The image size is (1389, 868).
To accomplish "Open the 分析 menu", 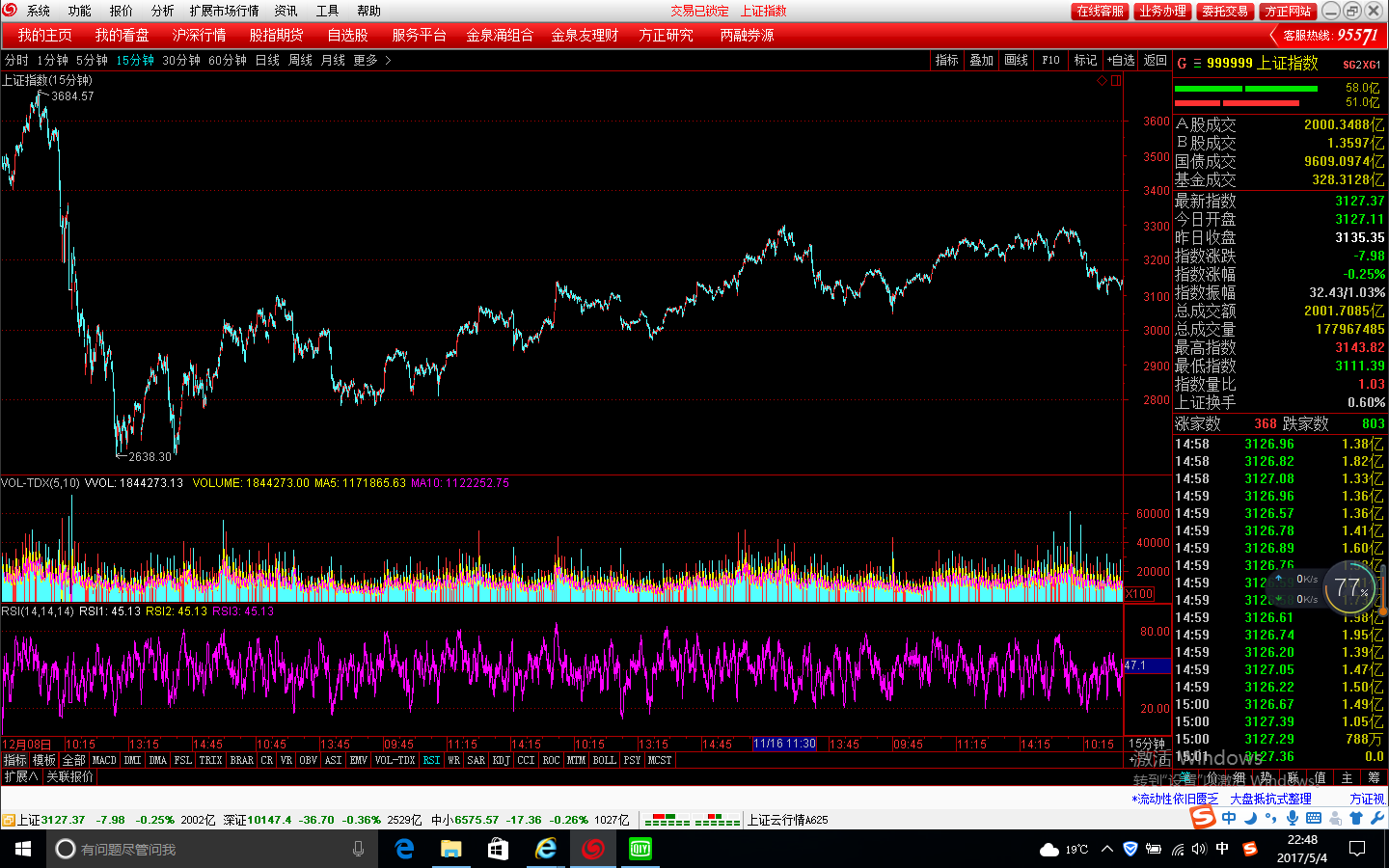I will (x=163, y=11).
